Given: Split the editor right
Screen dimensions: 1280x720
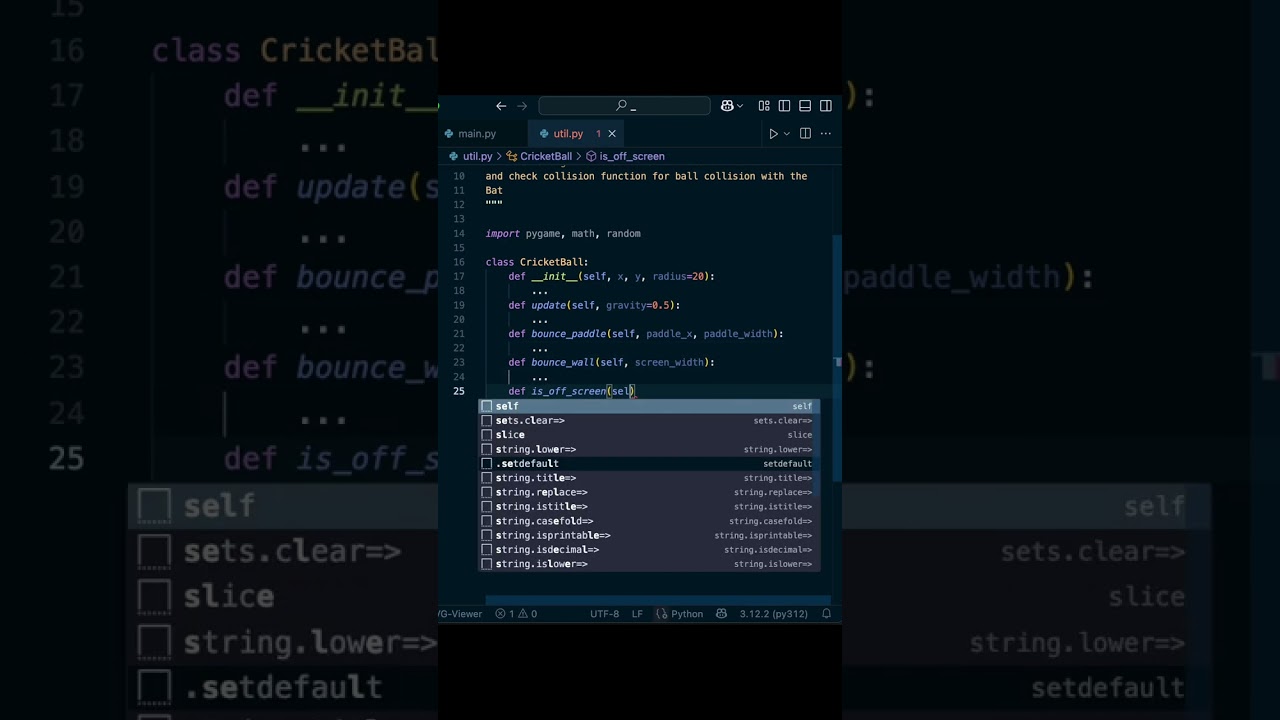Looking at the screenshot, I should point(805,134).
